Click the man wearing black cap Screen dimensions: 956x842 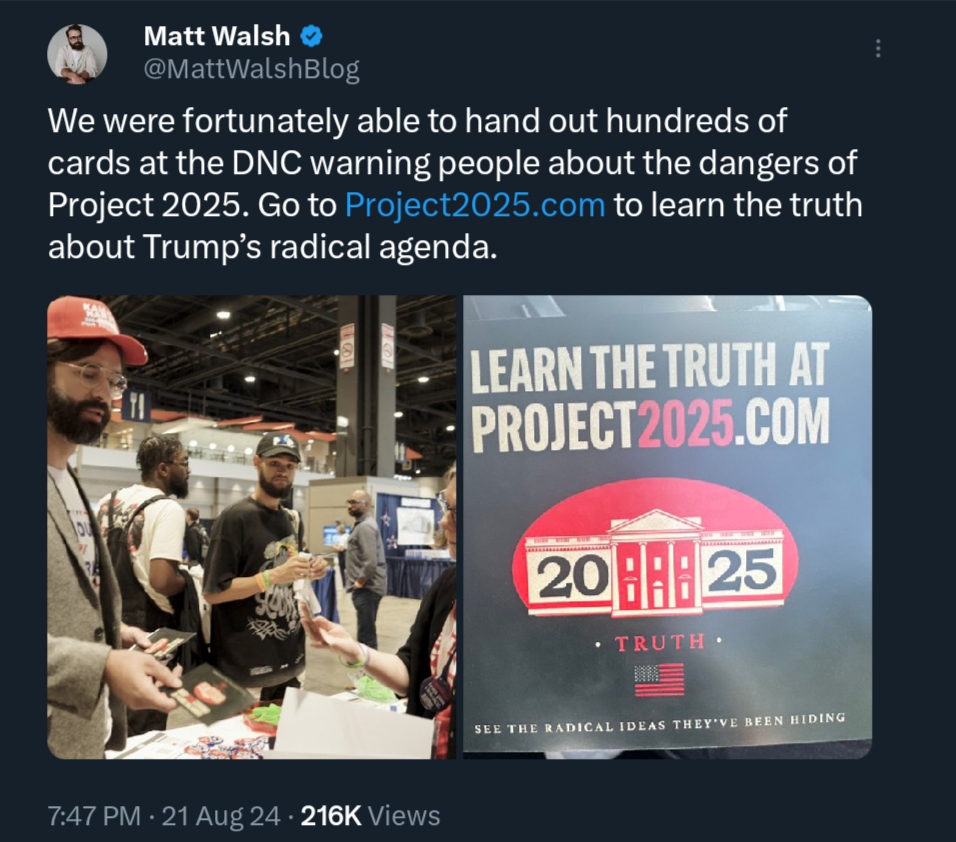262,564
